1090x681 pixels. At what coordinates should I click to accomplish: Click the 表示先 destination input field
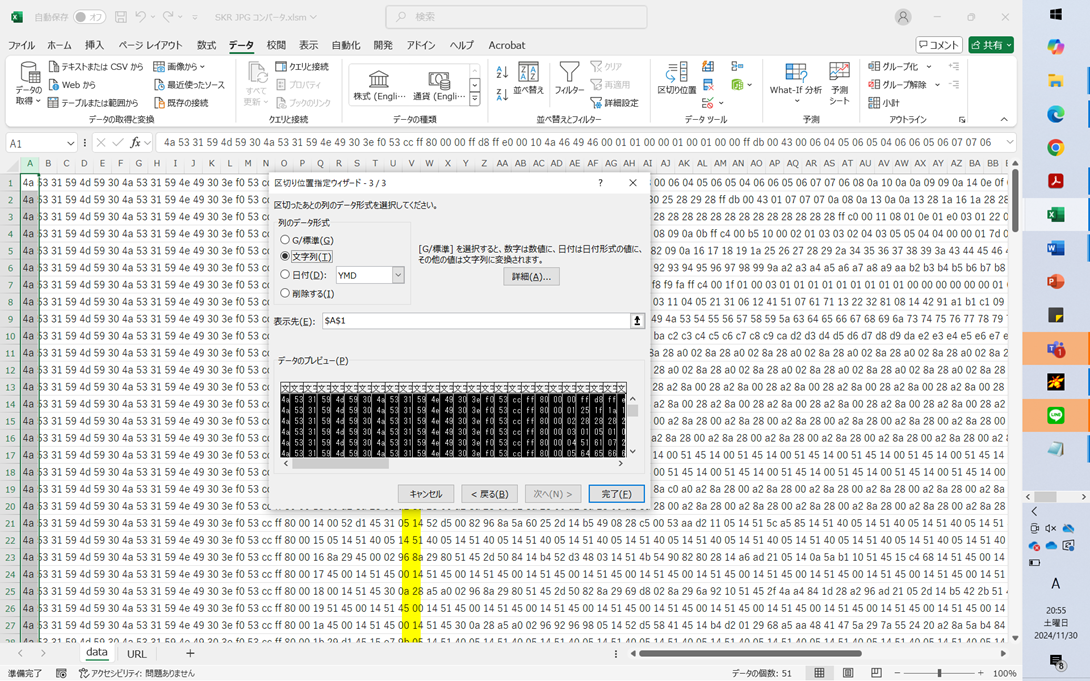click(475, 320)
